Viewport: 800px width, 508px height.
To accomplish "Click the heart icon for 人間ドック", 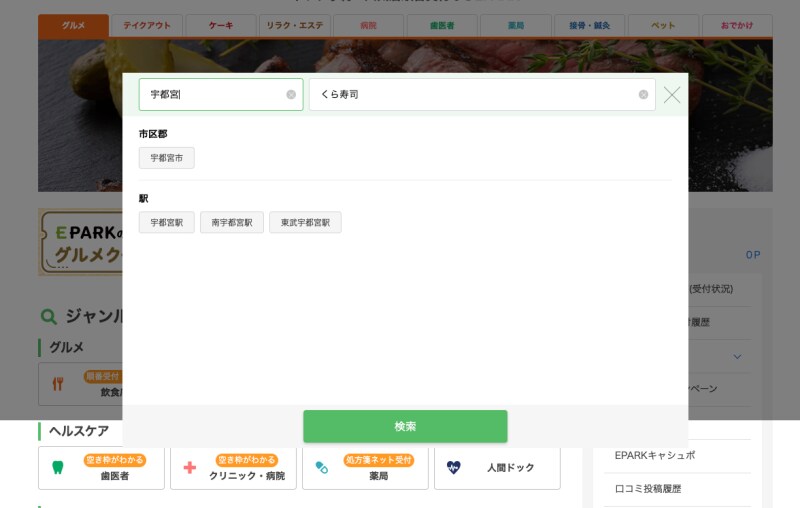I will [x=454, y=467].
